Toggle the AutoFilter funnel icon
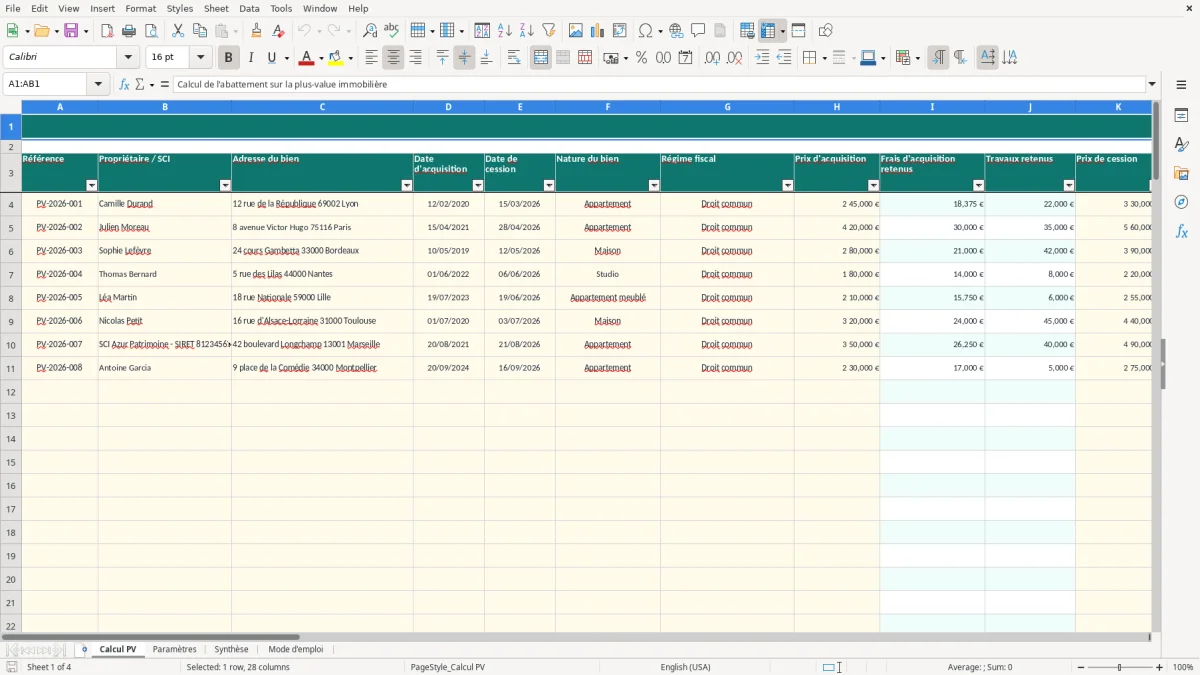 [x=548, y=31]
